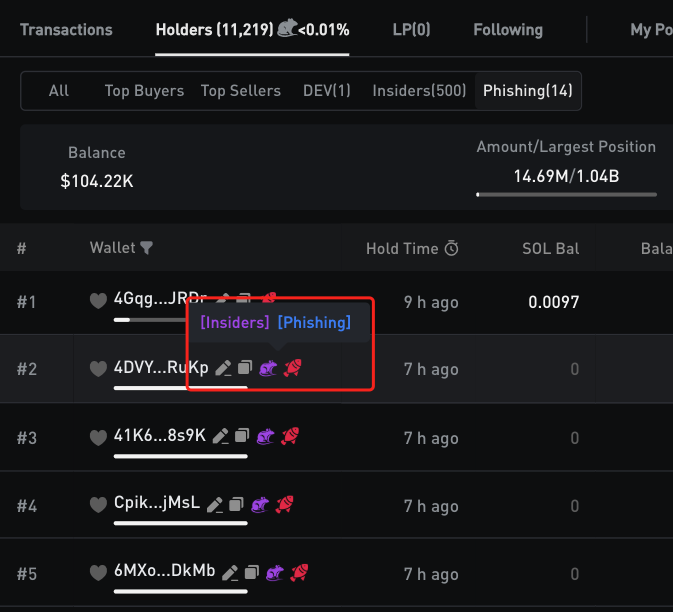Favorite wallet 41K6...8s9K with heart icon
Screen dimensions: 673x612
[98, 437]
